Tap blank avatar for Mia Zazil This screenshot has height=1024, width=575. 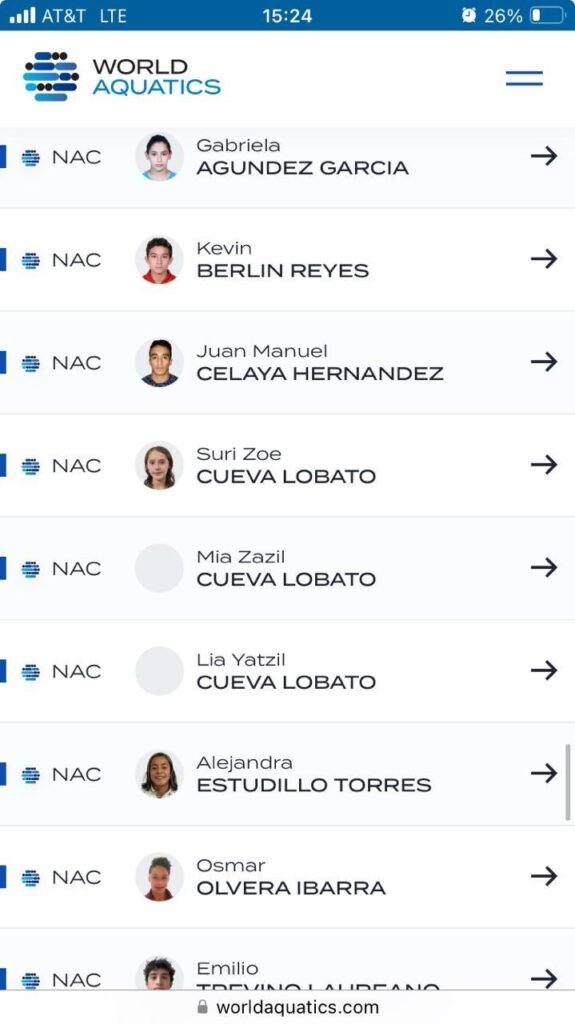(x=159, y=568)
